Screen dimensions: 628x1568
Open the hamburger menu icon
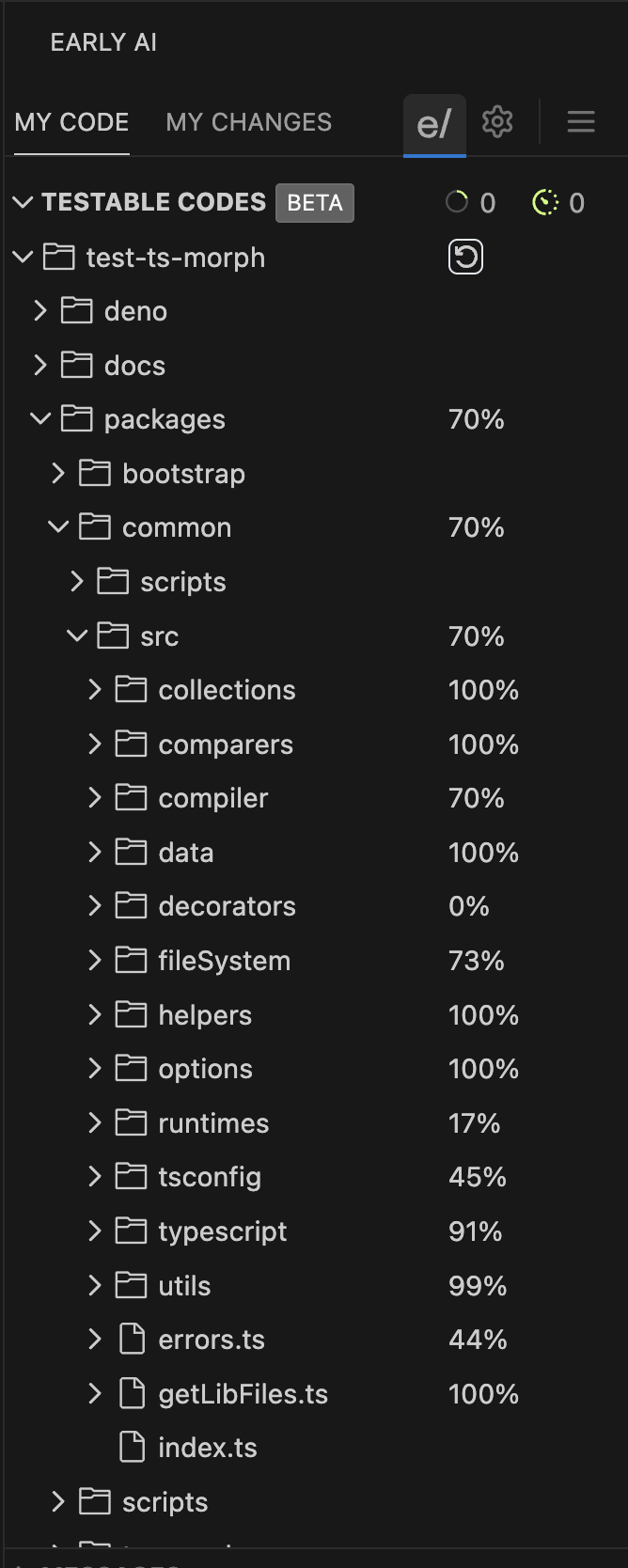(x=581, y=121)
